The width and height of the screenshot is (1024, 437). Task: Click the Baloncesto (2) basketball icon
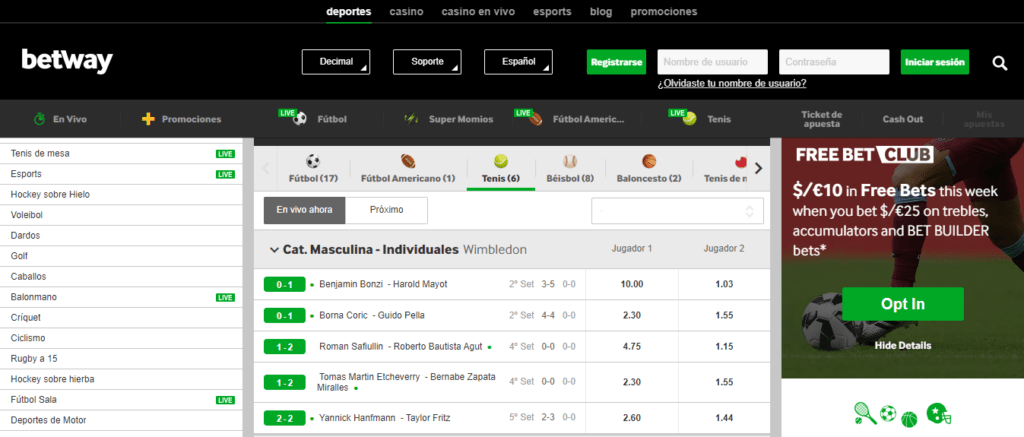tap(648, 161)
